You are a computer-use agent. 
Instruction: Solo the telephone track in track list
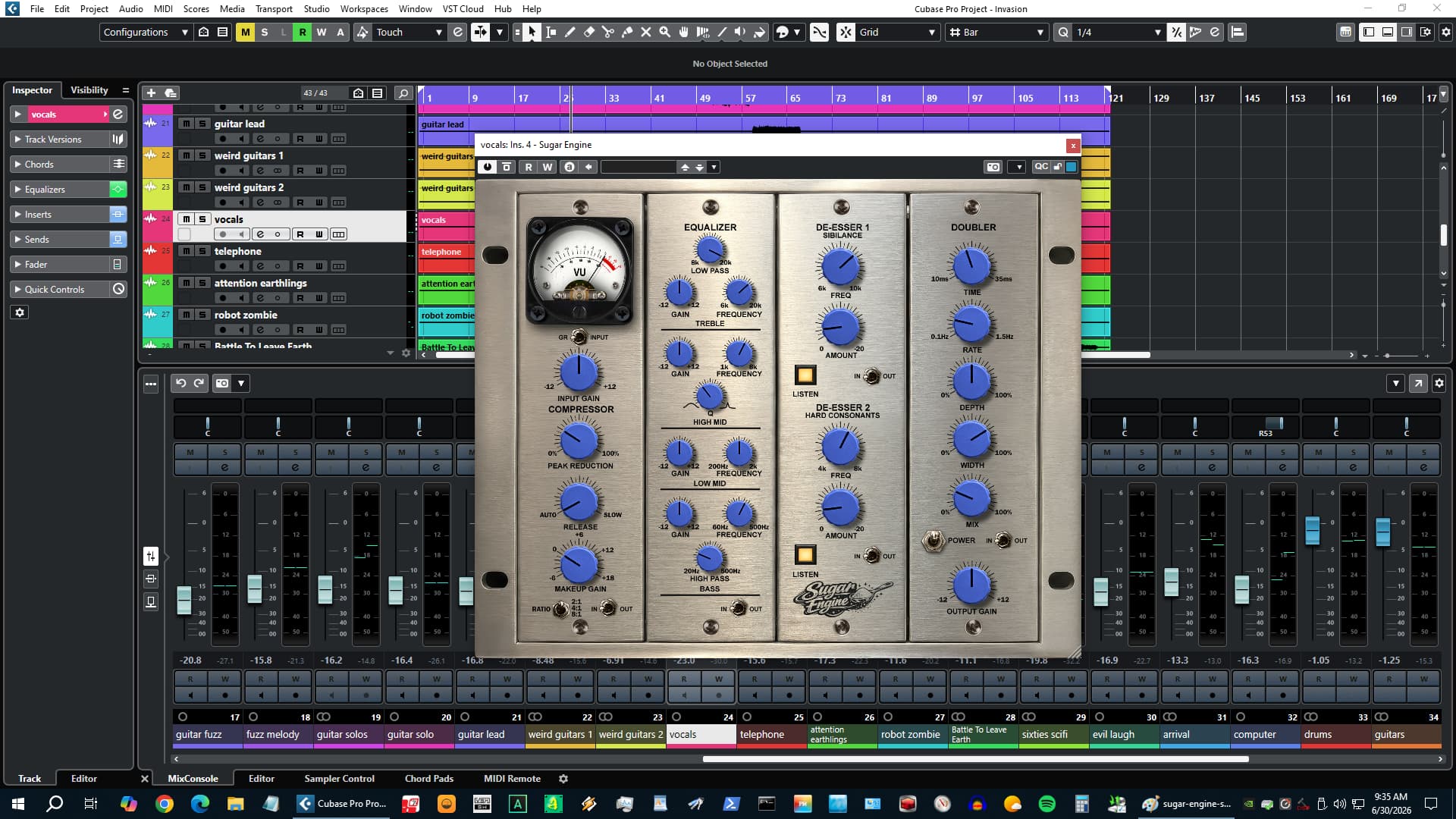tap(202, 251)
